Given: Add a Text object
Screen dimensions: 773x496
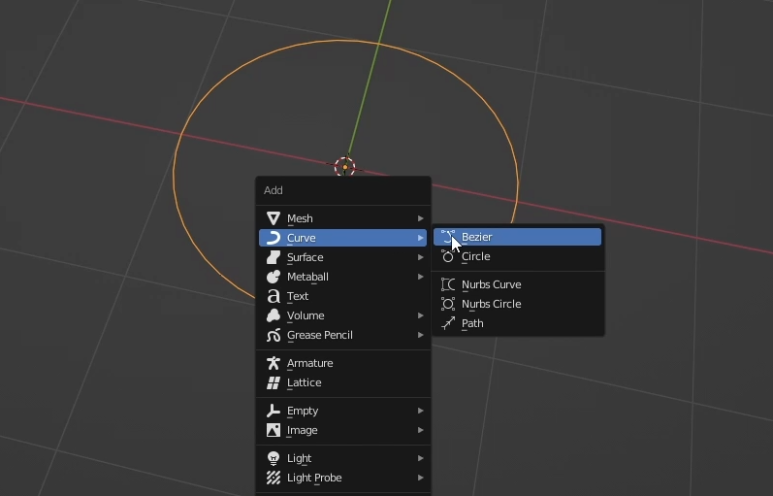Looking at the screenshot, I should tap(343, 296).
